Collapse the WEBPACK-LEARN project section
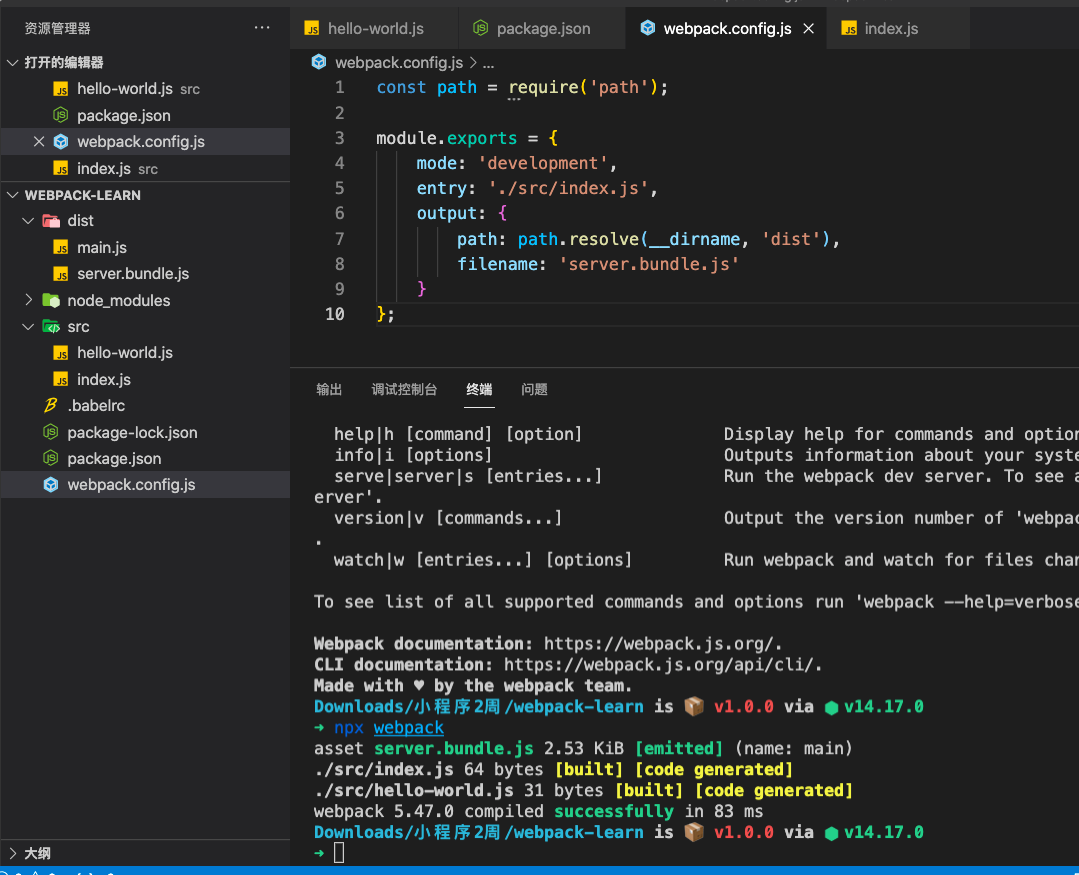 [13, 195]
